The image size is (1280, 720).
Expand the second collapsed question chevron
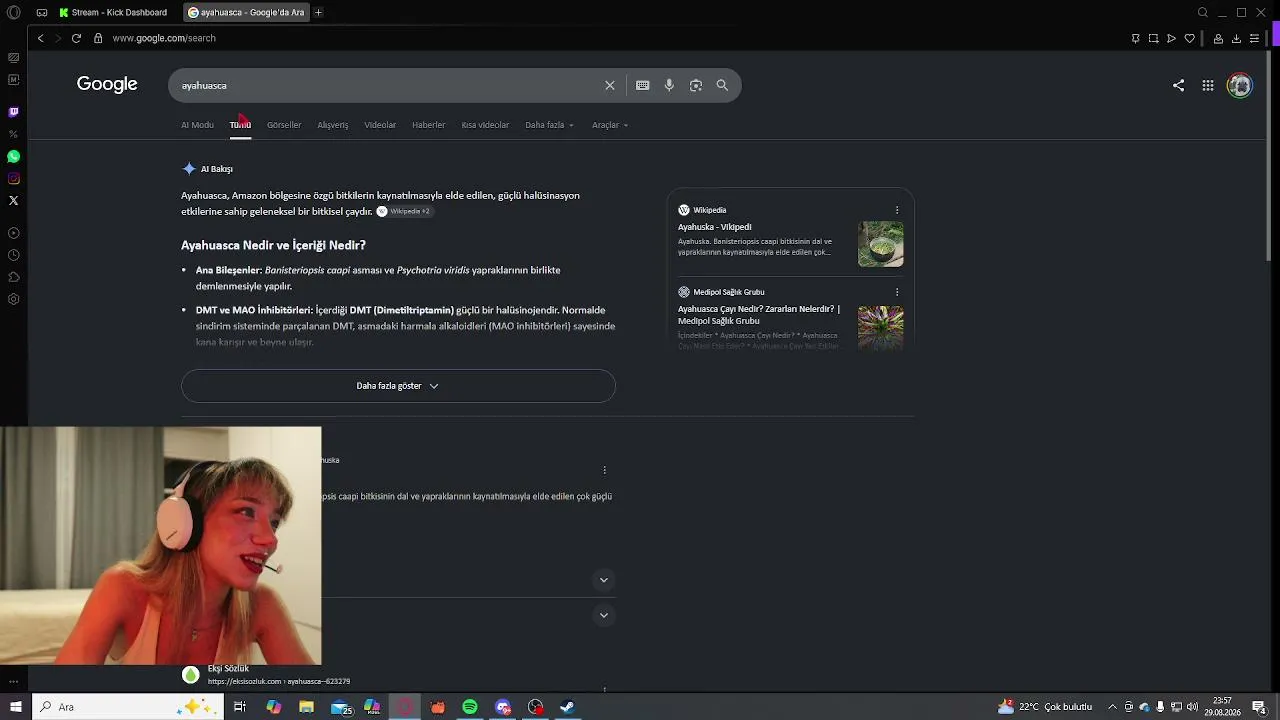tap(603, 615)
